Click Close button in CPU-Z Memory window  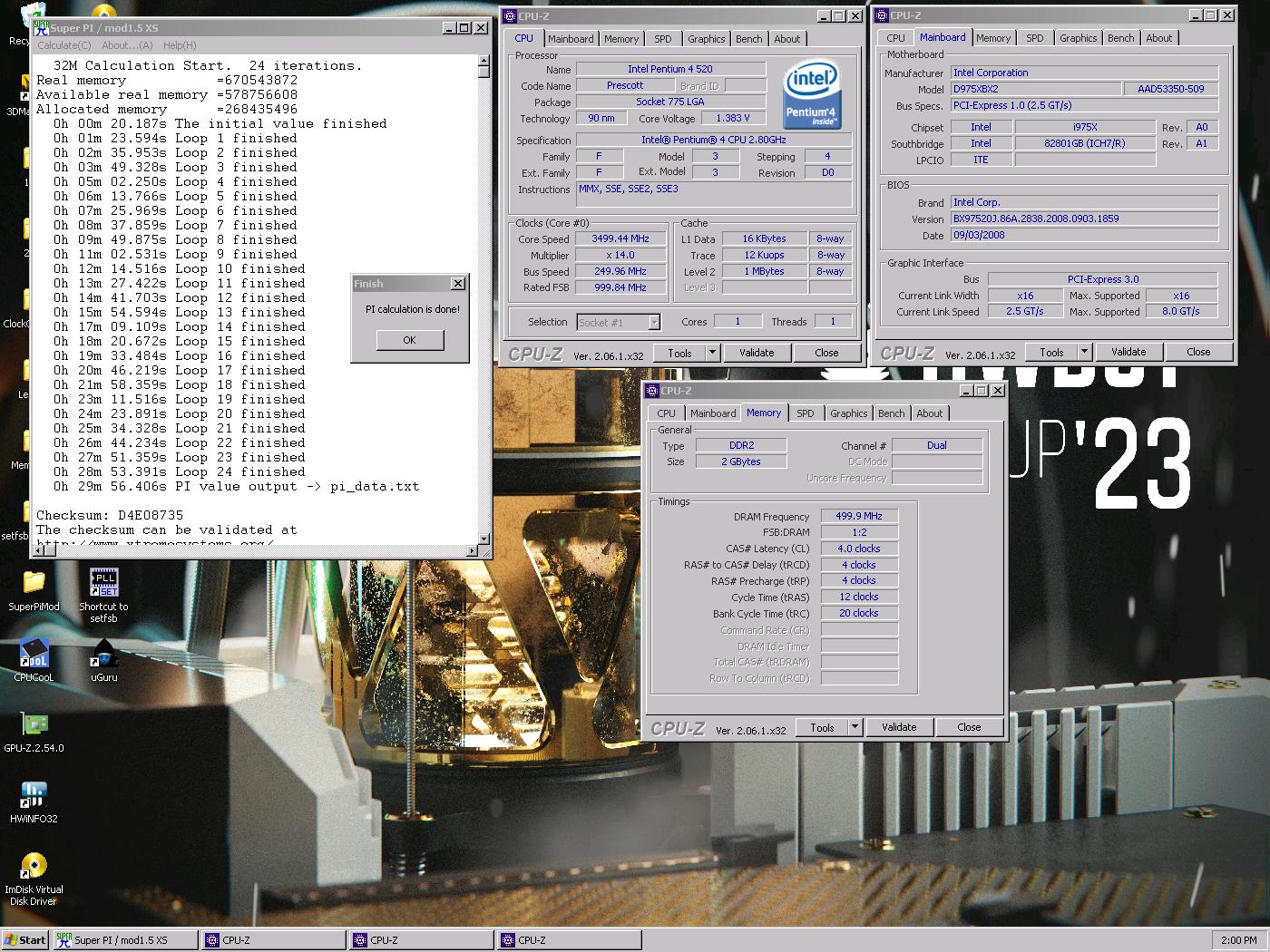point(969,727)
